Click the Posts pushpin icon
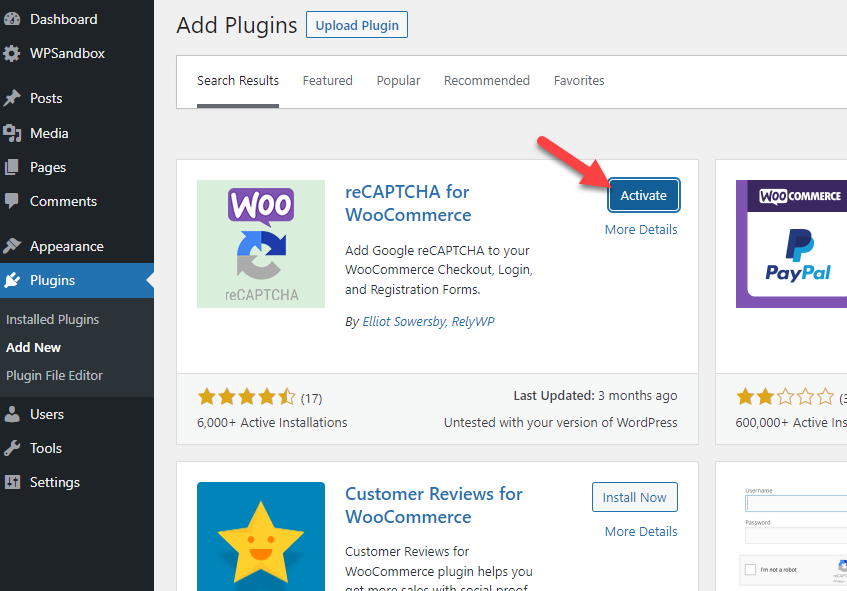 (x=12, y=98)
